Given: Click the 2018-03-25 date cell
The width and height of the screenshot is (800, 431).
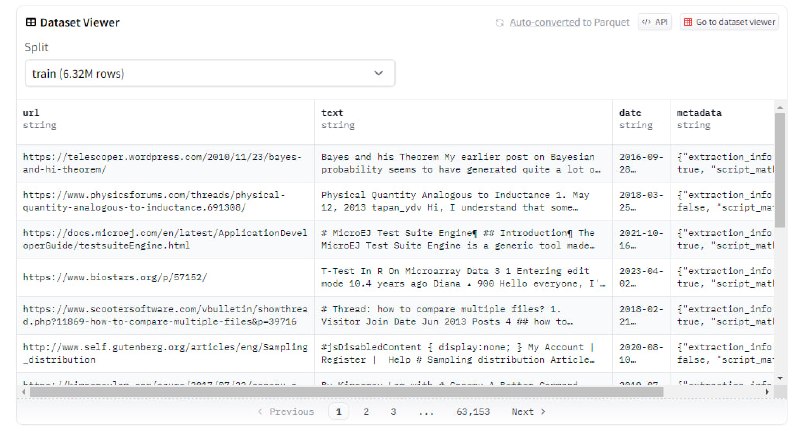Looking at the screenshot, I should [641, 201].
